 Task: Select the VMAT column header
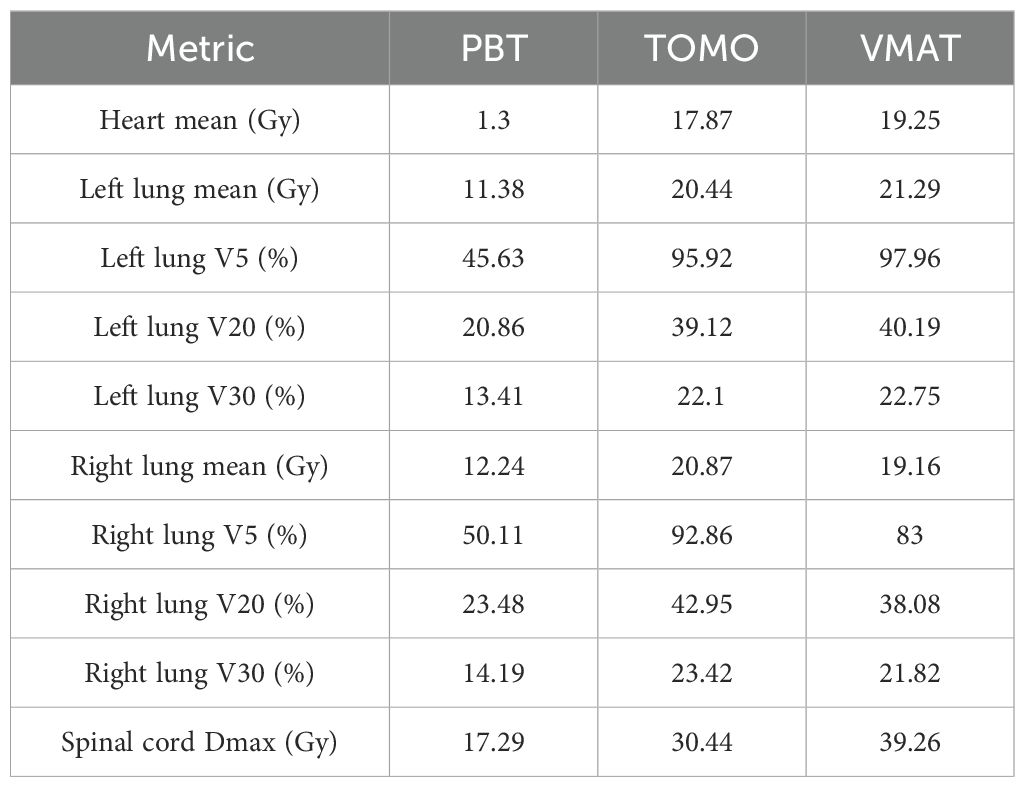pos(911,48)
